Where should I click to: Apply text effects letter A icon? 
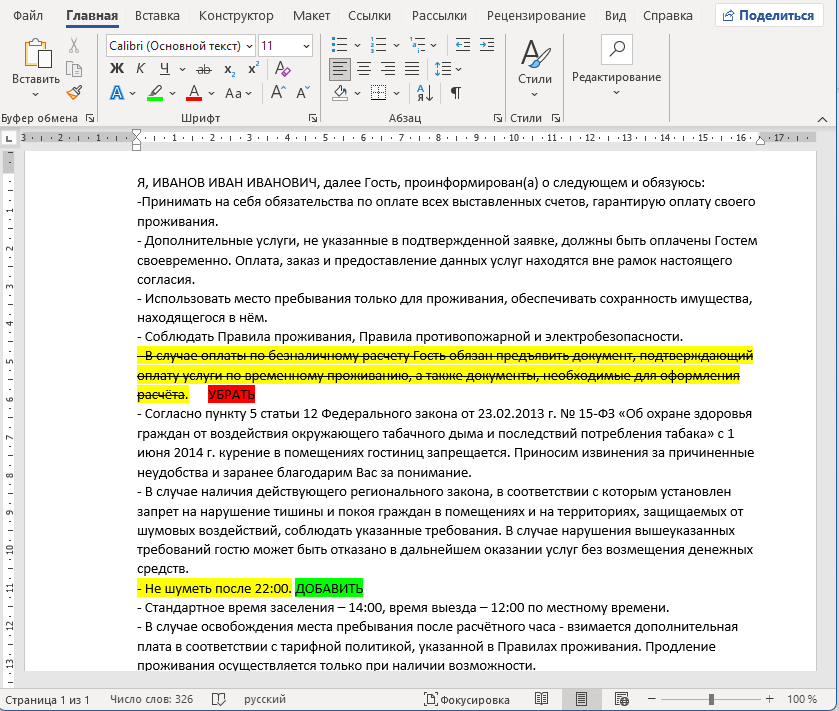pos(117,93)
